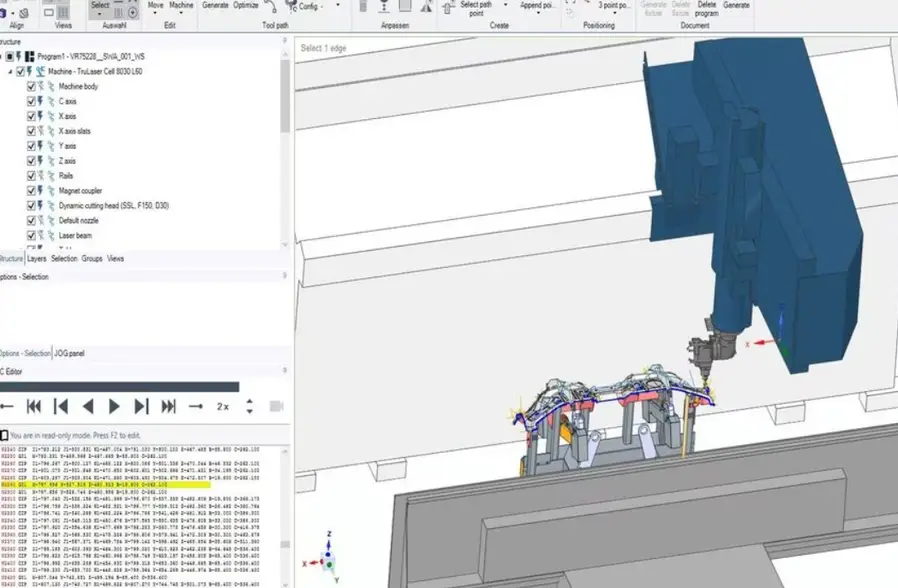Click the simulation progress bar

tap(119, 387)
